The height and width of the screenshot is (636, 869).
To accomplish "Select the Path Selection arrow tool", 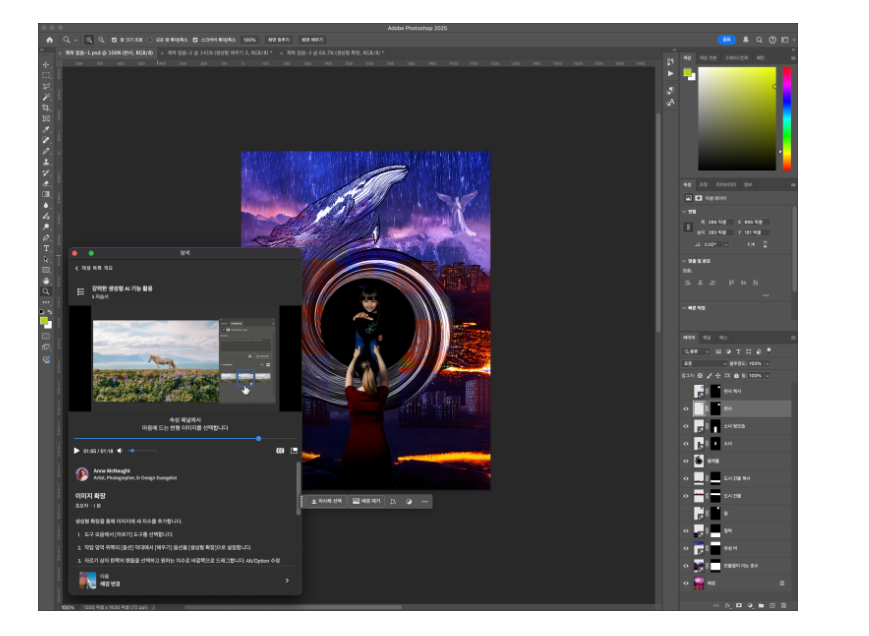I will click(46, 259).
